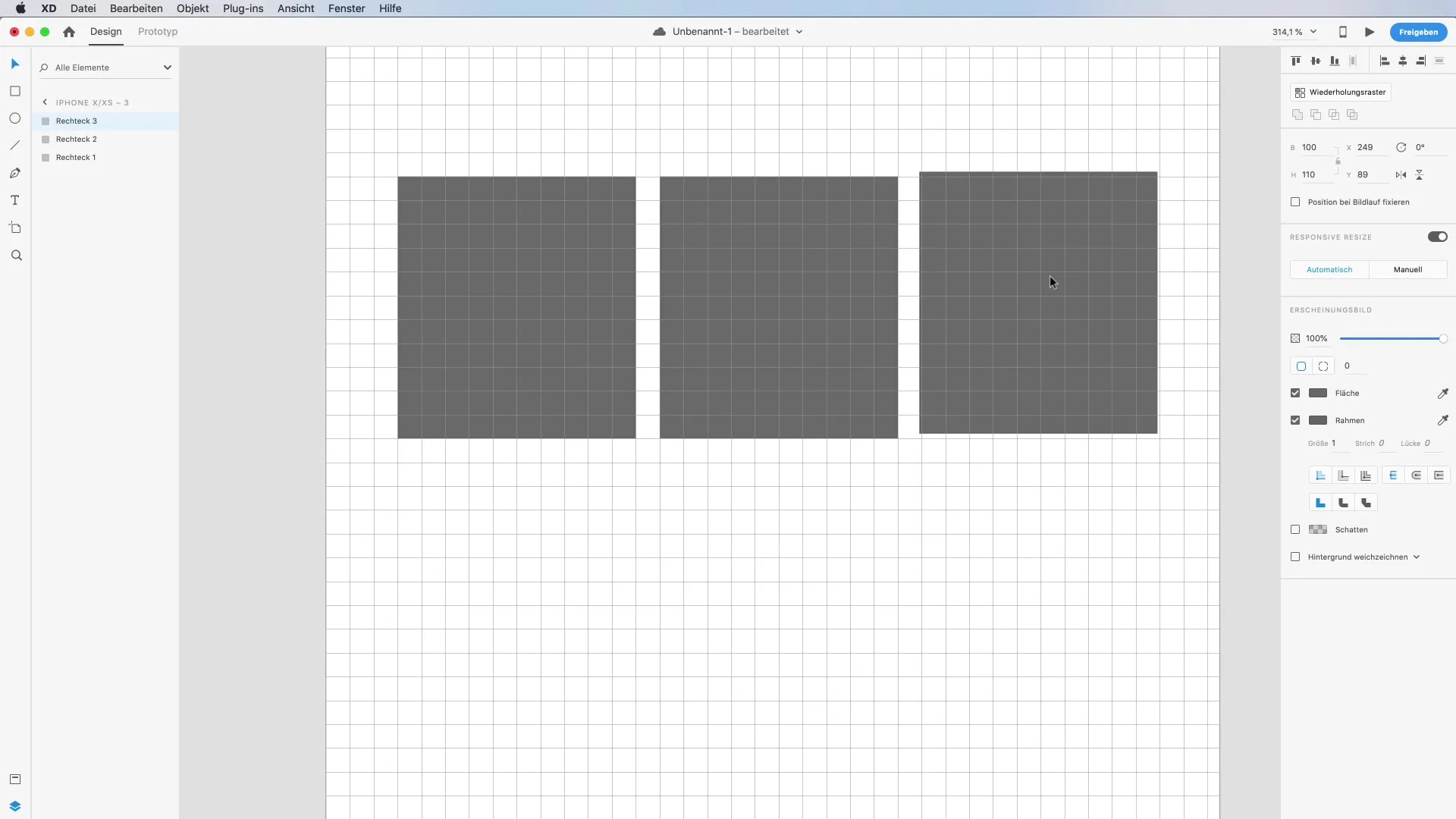Flip the rectangle vertically

coord(1419,174)
